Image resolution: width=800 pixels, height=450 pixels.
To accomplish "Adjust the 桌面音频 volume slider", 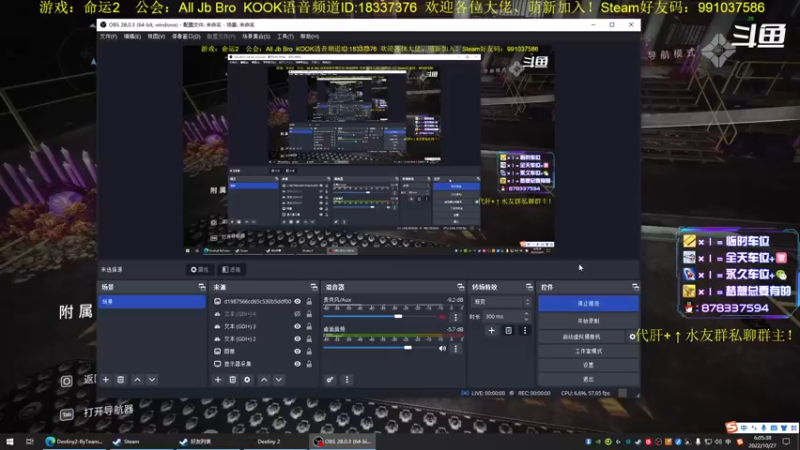I will [408, 348].
